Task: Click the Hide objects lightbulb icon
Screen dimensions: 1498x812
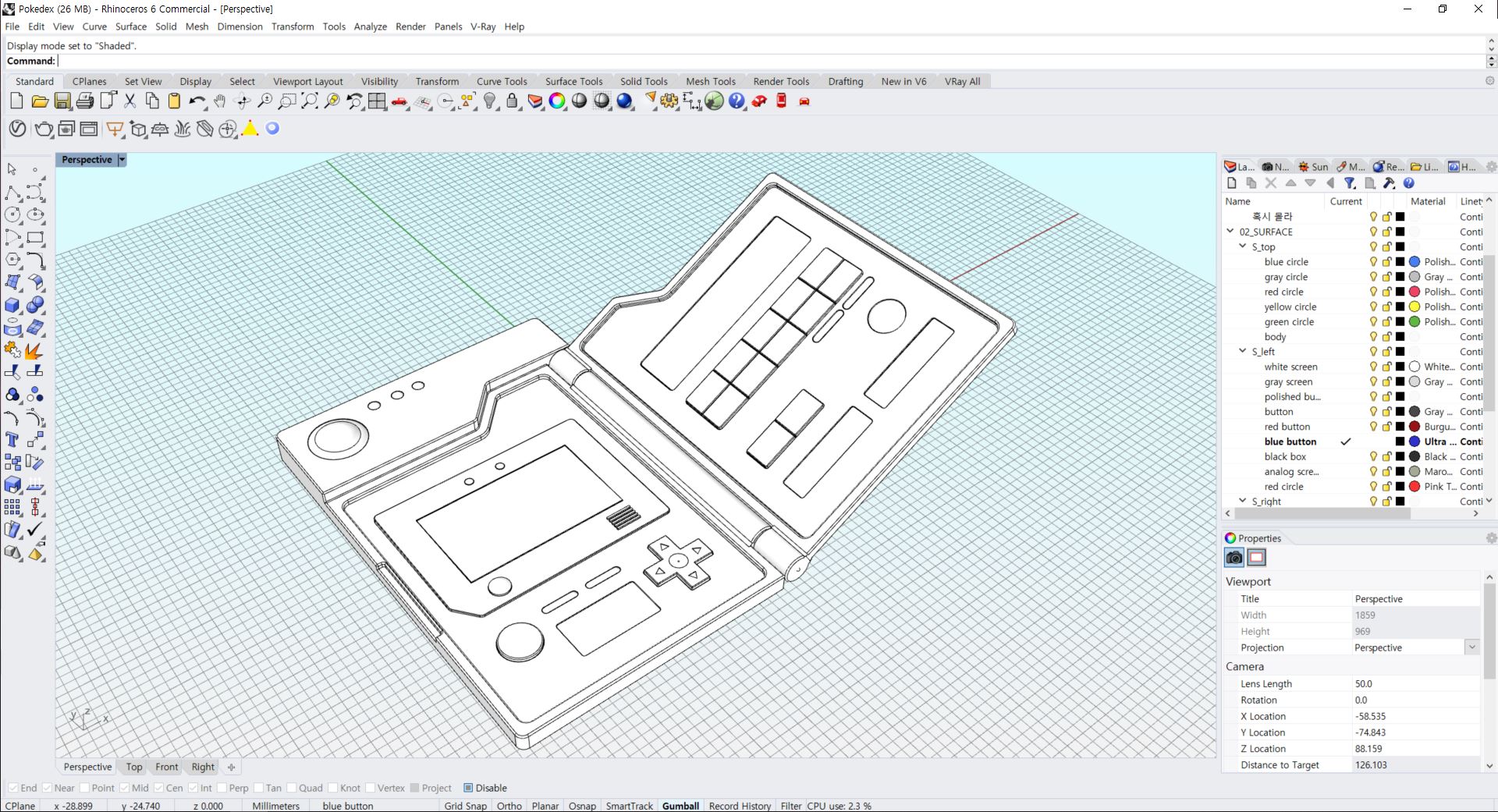Action: [490, 101]
